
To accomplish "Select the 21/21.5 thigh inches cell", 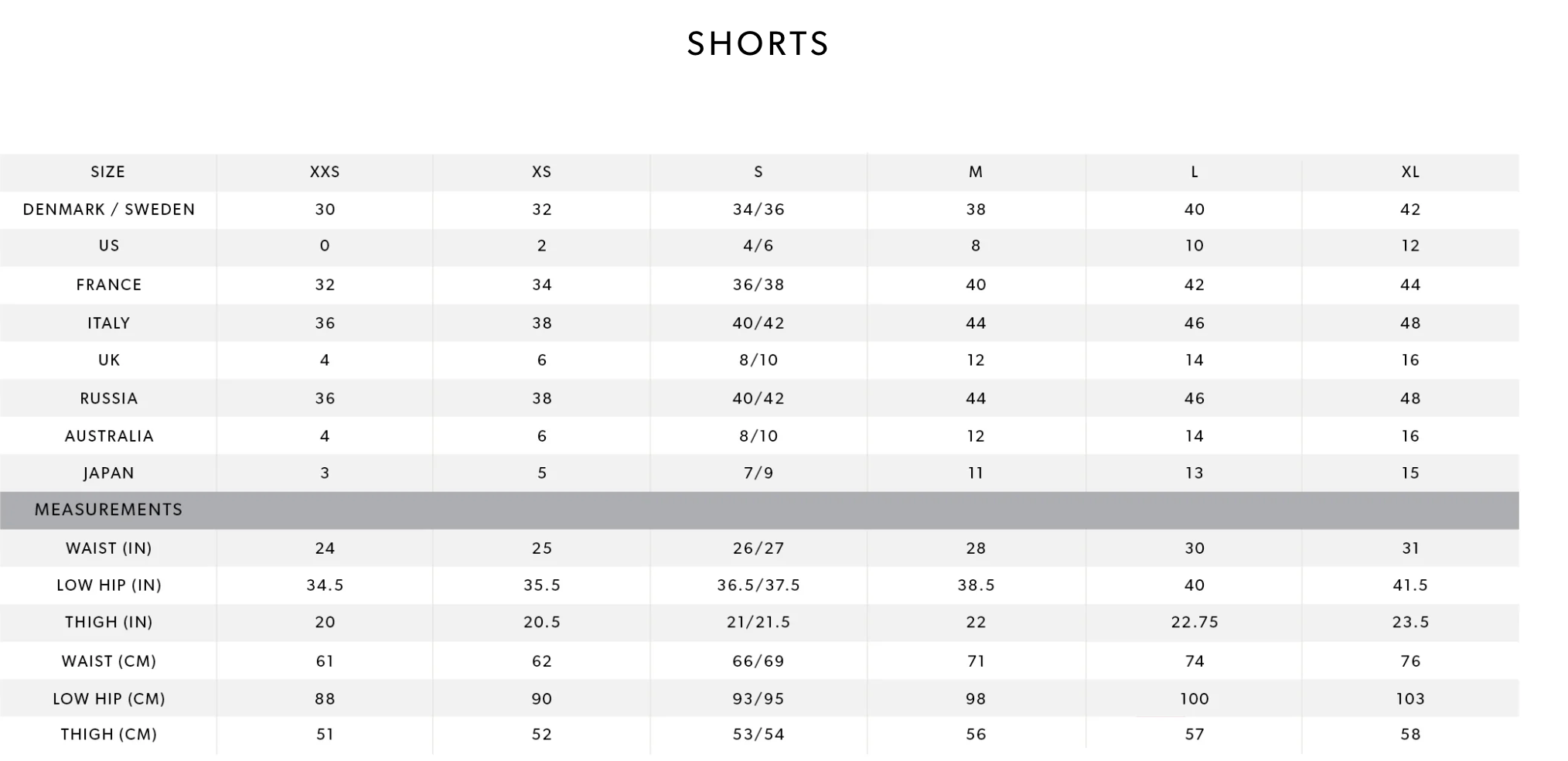I will [x=758, y=623].
